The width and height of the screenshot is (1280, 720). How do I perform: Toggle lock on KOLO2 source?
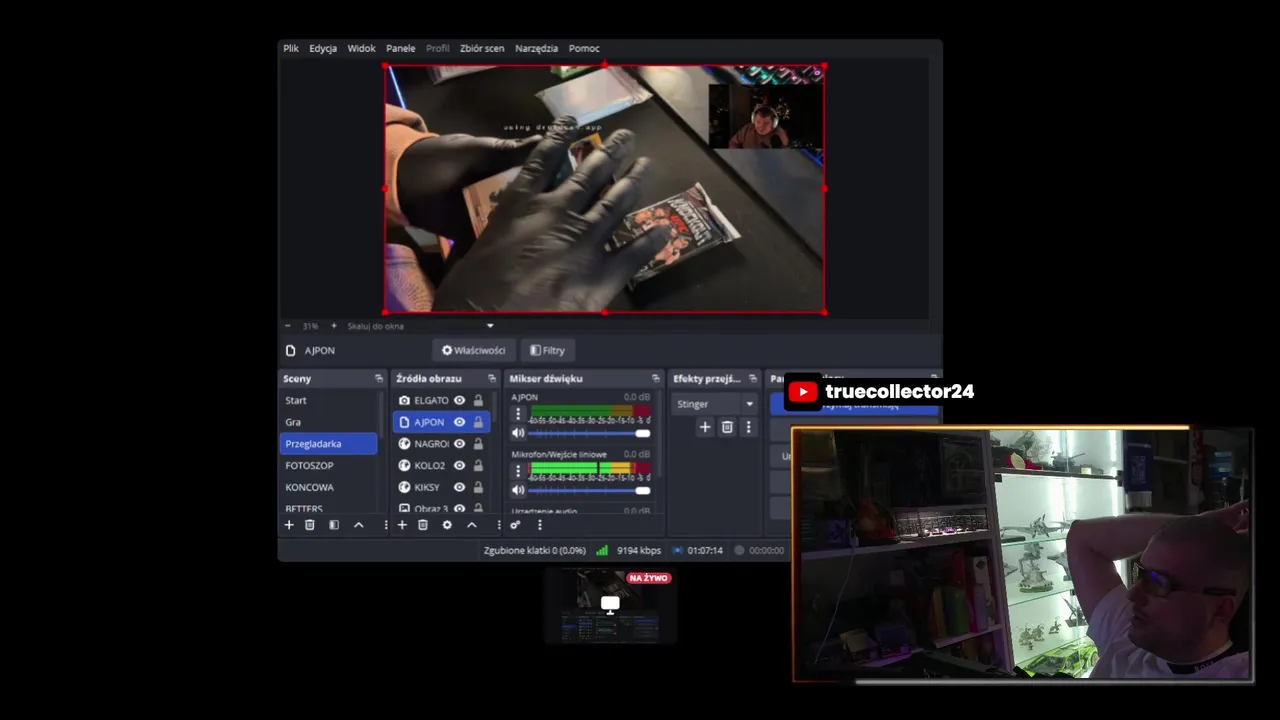point(478,465)
